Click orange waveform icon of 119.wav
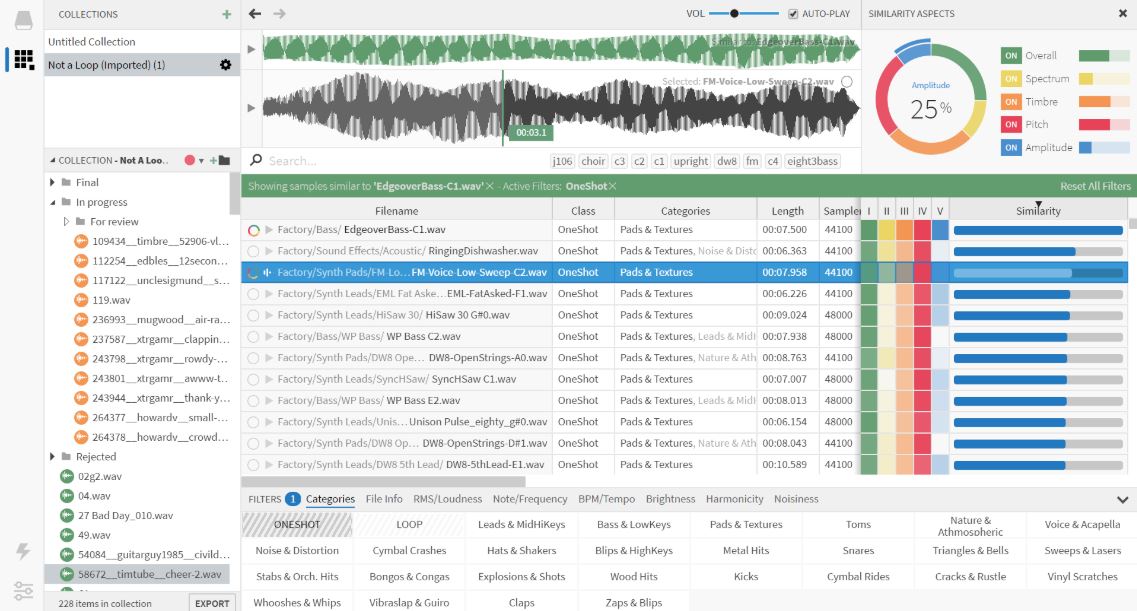Screen dimensions: 1137x611 click(x=81, y=299)
